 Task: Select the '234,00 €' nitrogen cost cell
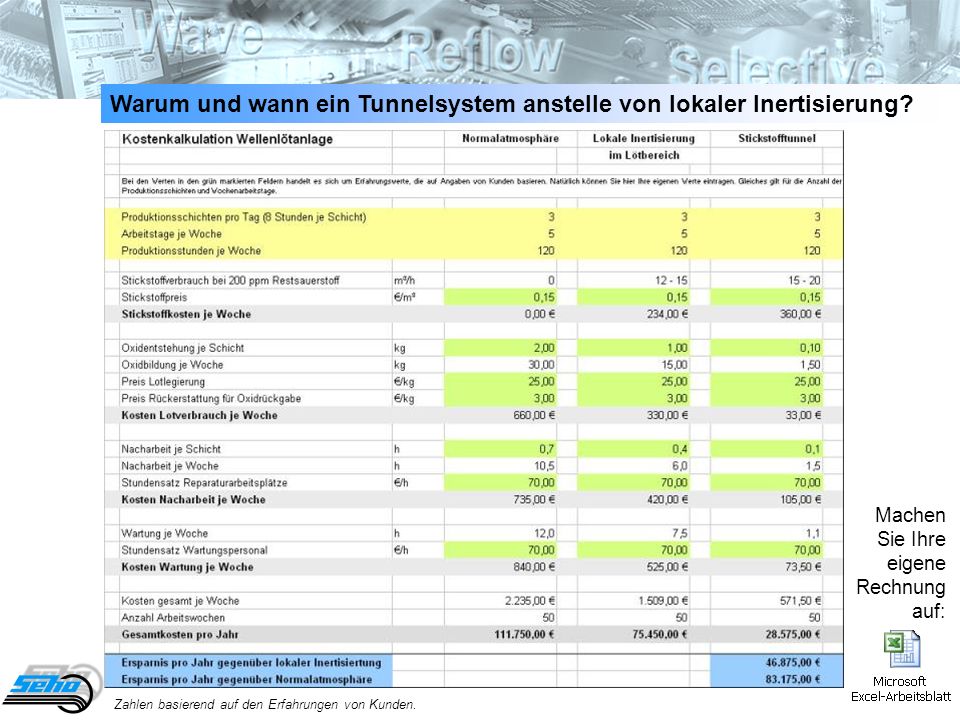pos(667,314)
